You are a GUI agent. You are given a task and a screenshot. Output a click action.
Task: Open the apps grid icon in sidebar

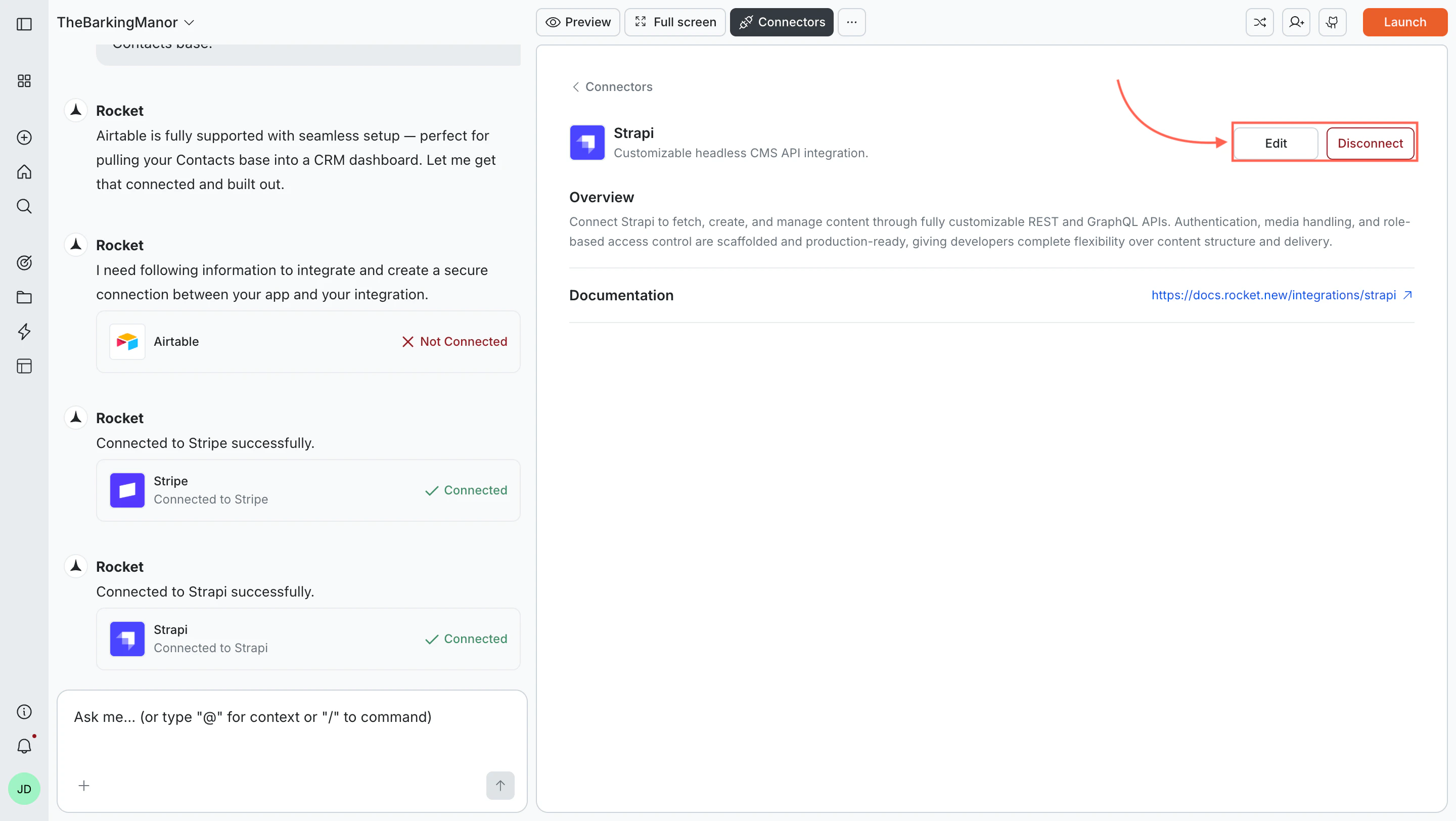(x=24, y=81)
